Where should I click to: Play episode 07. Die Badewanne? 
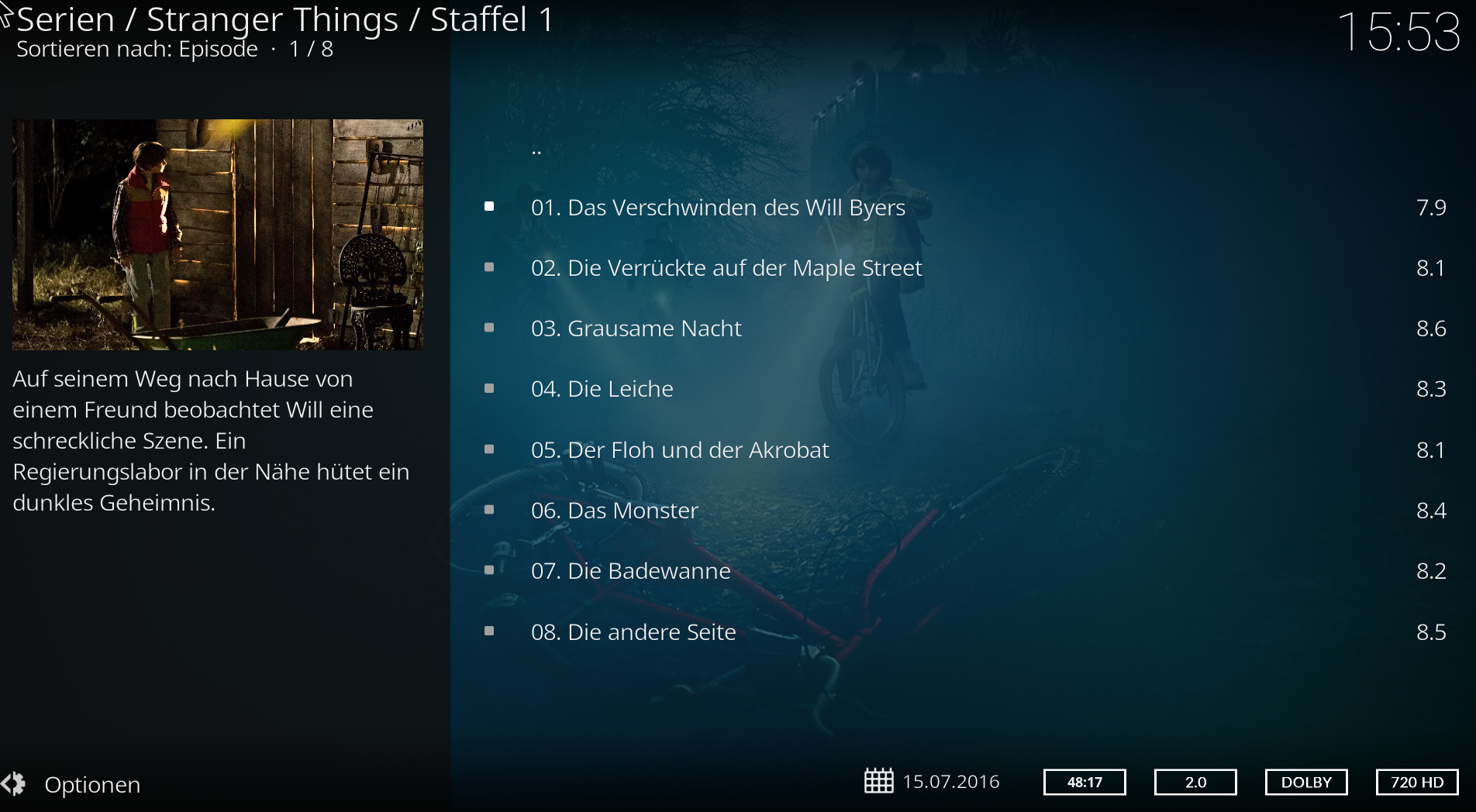(963, 570)
